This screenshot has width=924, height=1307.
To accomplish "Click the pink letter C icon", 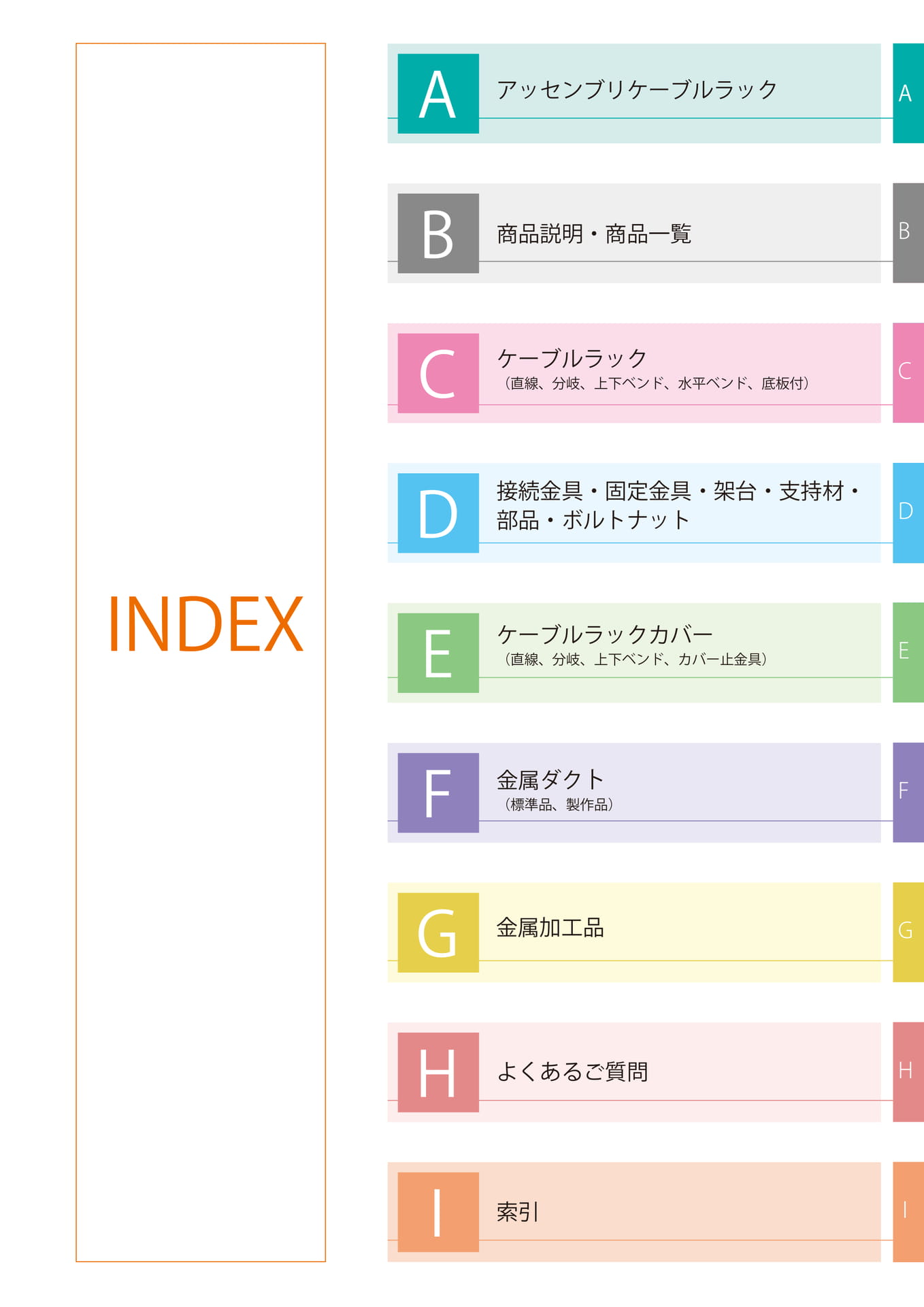I will (438, 374).
